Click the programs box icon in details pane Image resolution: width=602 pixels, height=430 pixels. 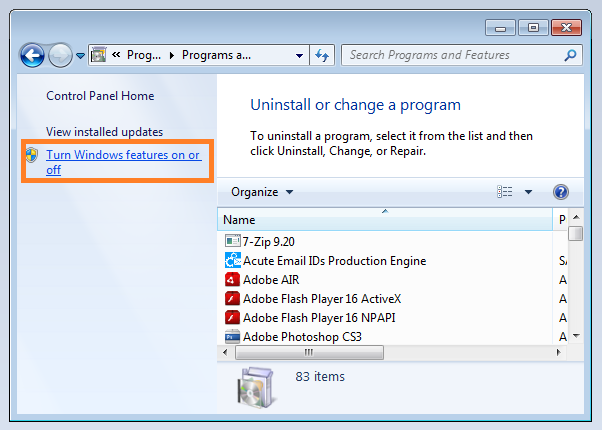[x=256, y=386]
